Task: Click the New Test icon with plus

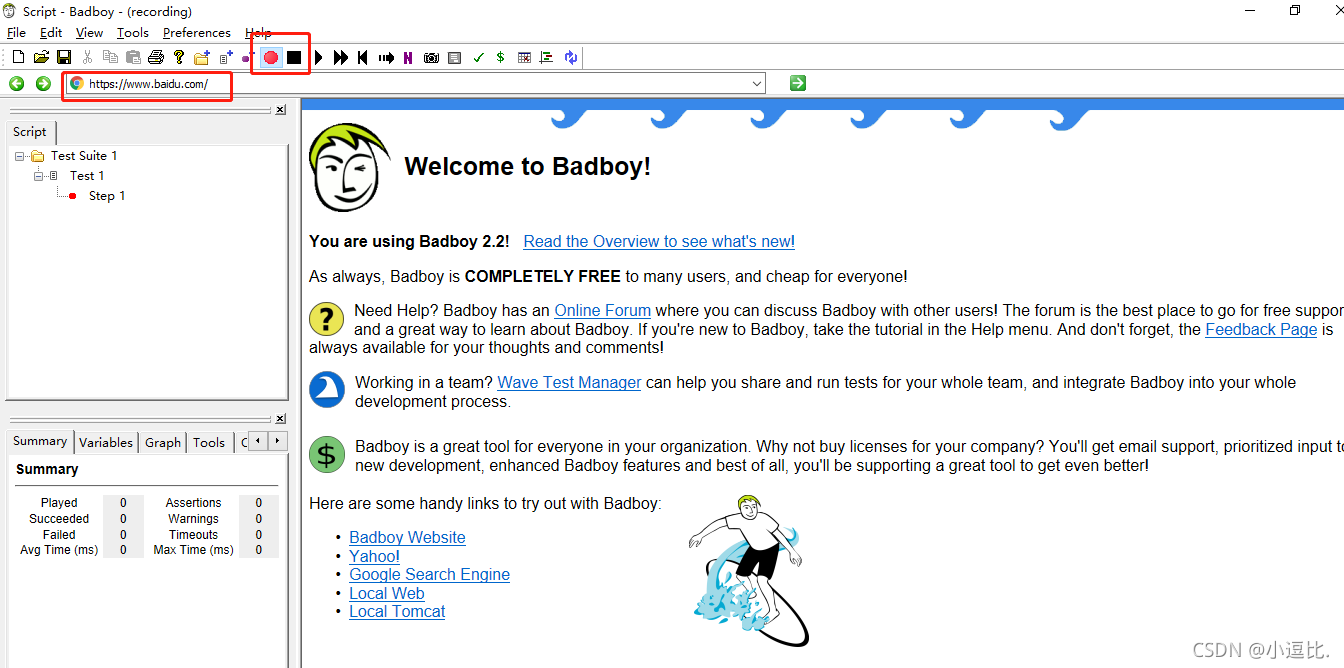Action: (226, 58)
